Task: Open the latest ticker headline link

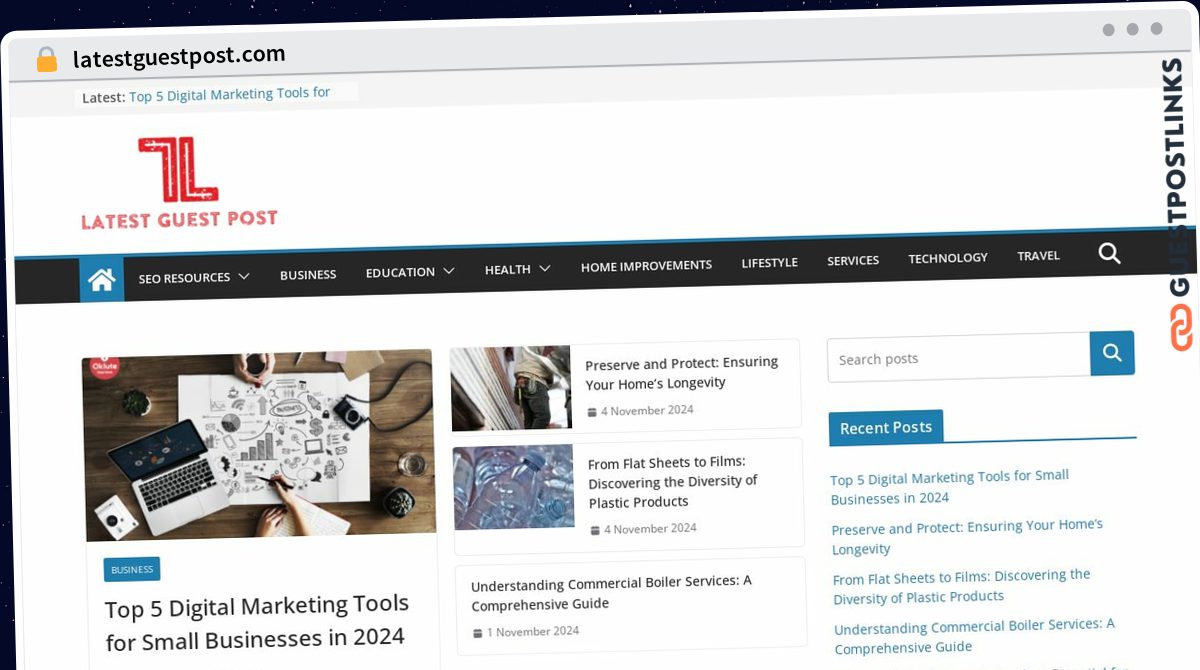Action: [229, 95]
